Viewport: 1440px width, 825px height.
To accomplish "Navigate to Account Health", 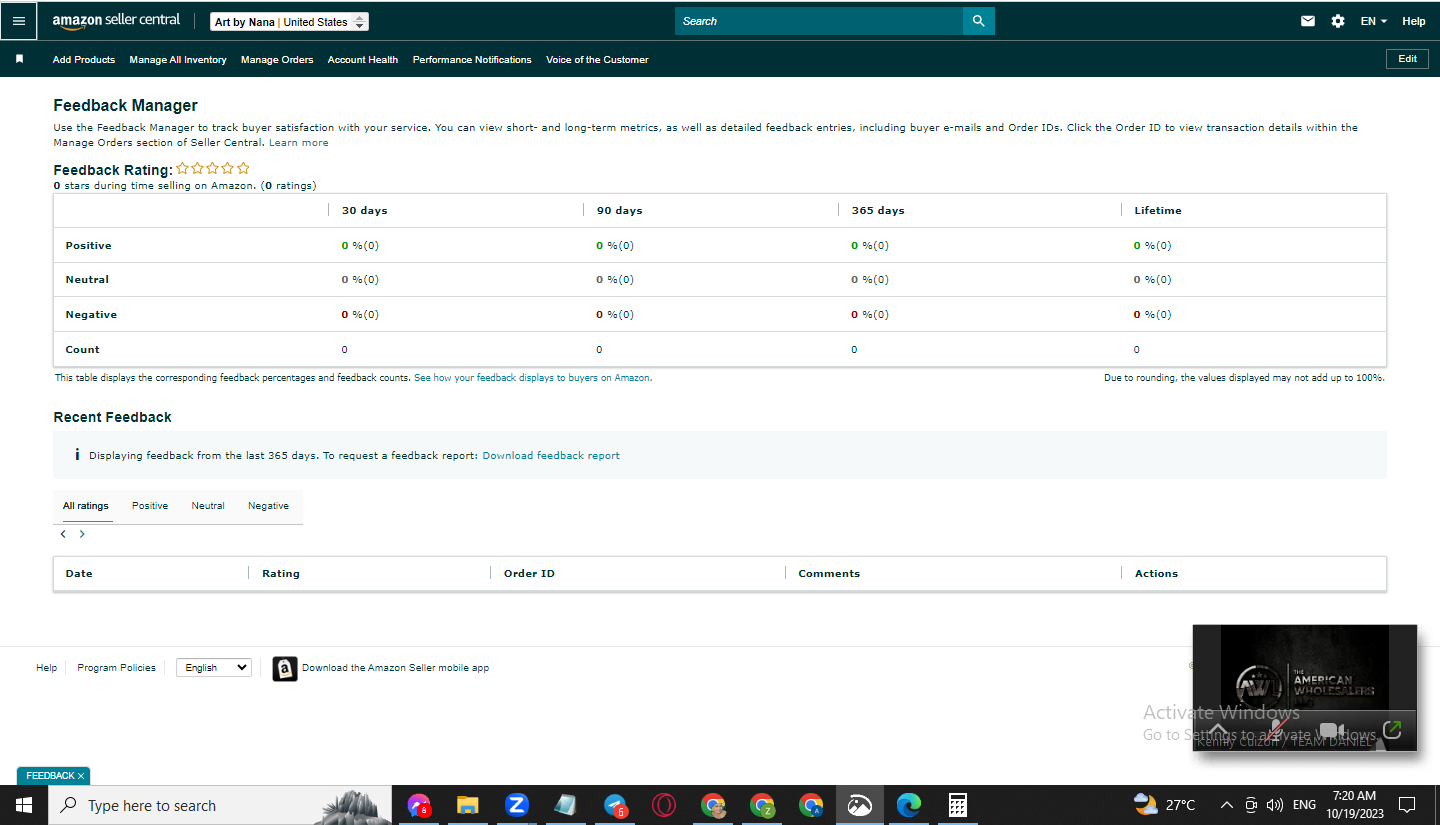I will coord(363,60).
